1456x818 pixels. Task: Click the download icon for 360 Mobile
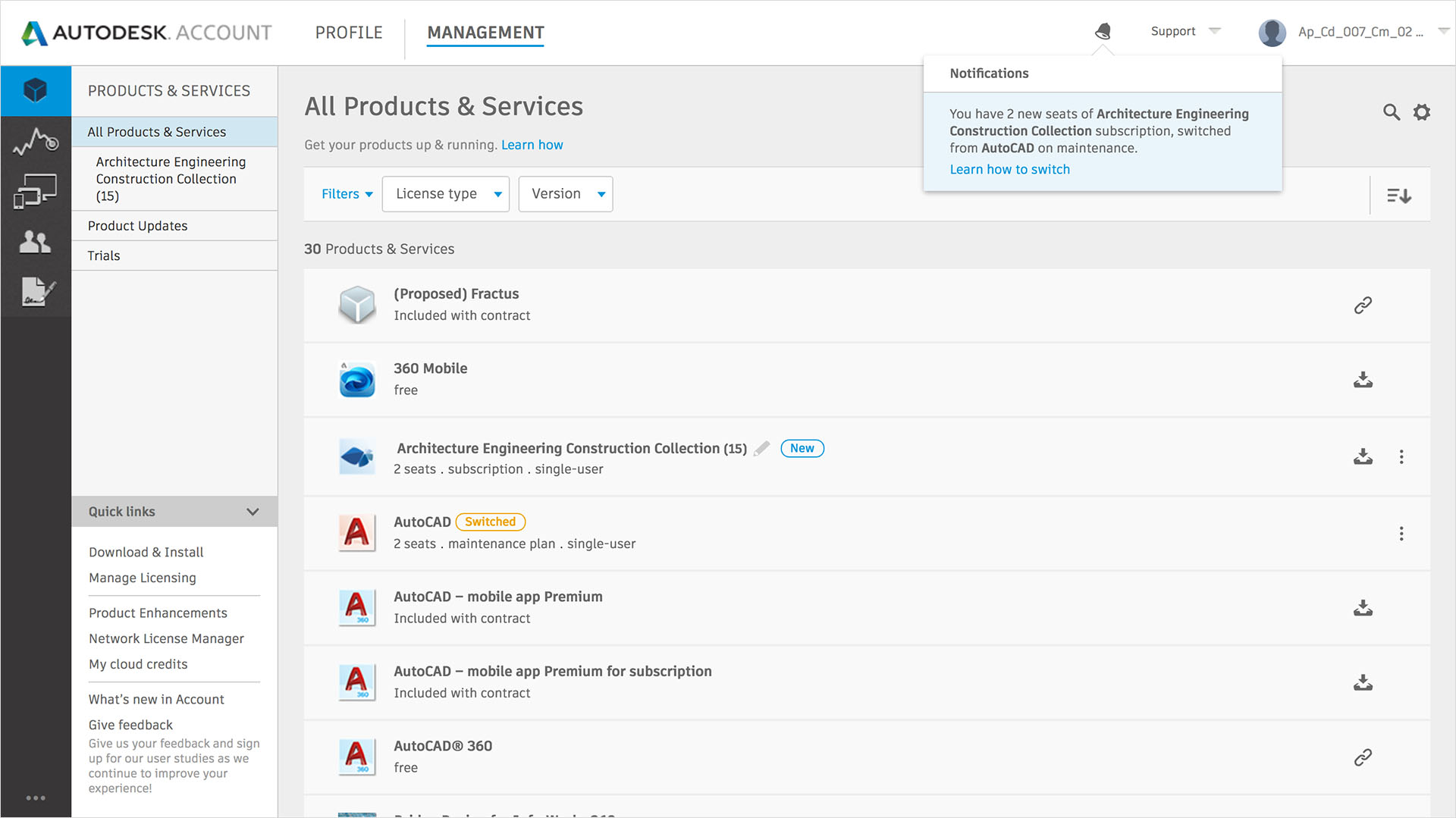pyautogui.click(x=1363, y=380)
